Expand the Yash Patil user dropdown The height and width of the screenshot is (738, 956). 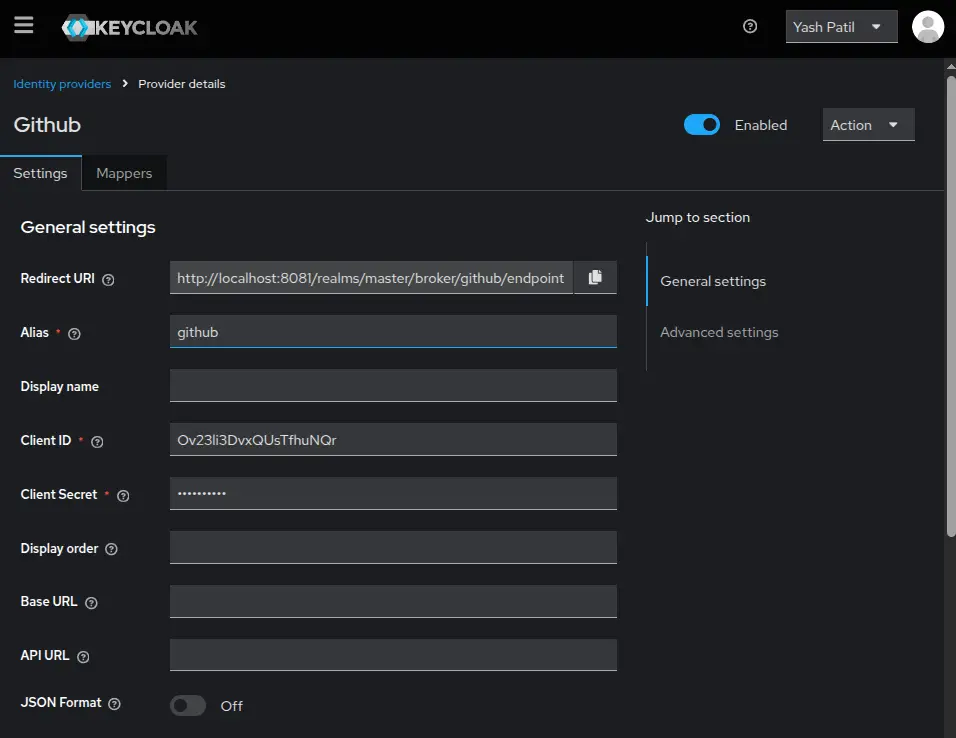click(x=840, y=26)
